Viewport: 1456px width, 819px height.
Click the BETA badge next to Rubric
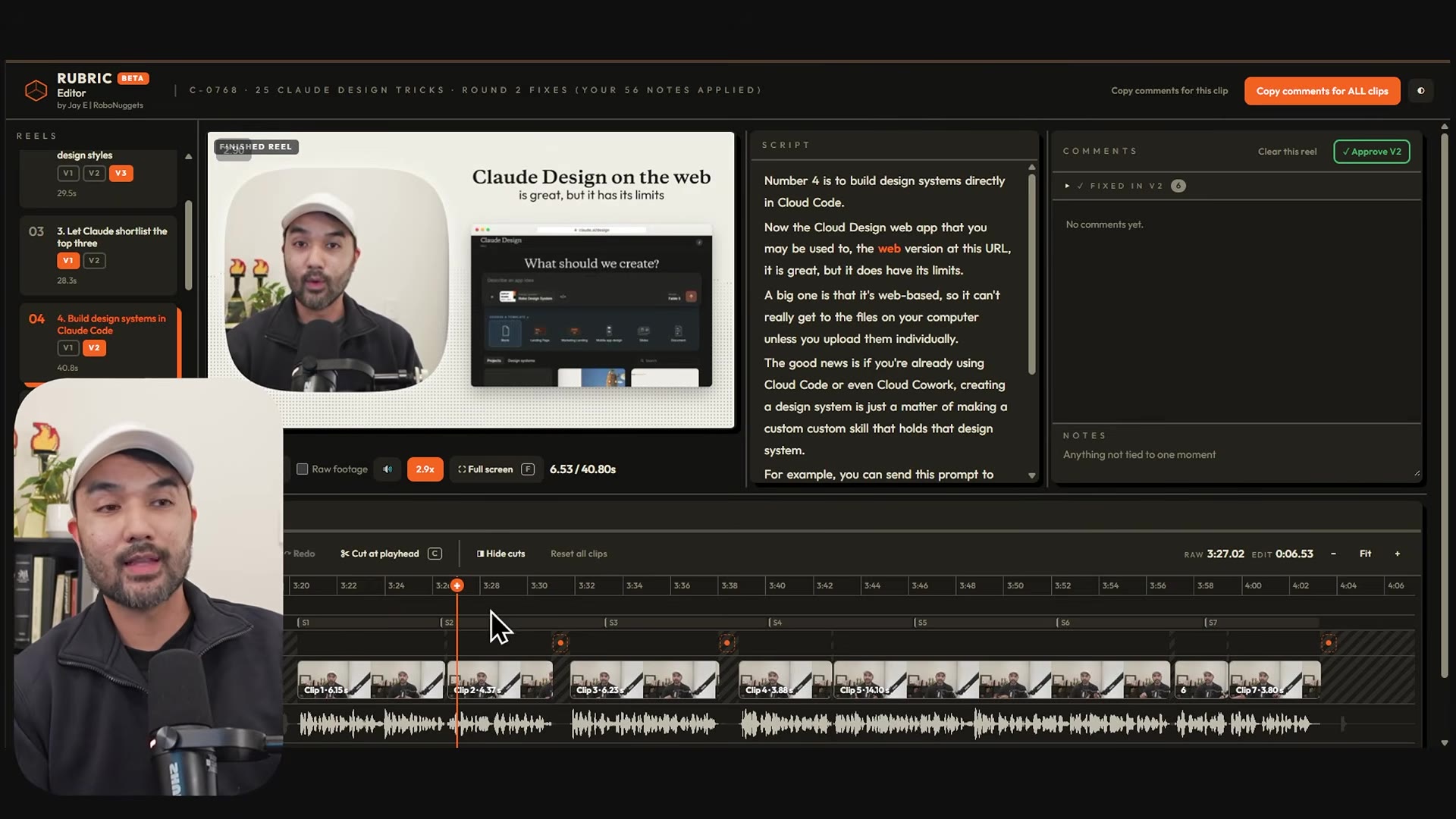coord(133,78)
